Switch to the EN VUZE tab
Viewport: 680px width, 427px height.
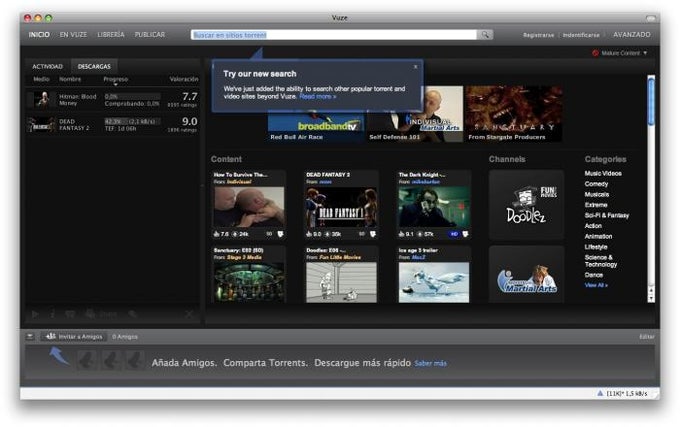pos(73,35)
